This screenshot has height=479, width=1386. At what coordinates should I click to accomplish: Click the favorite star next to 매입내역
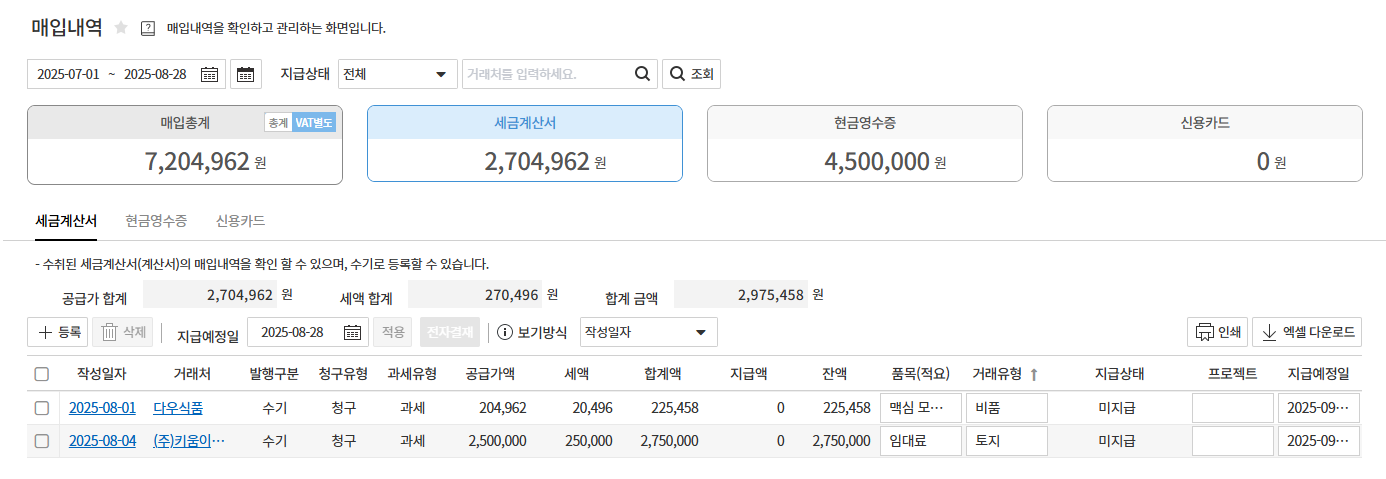(121, 28)
